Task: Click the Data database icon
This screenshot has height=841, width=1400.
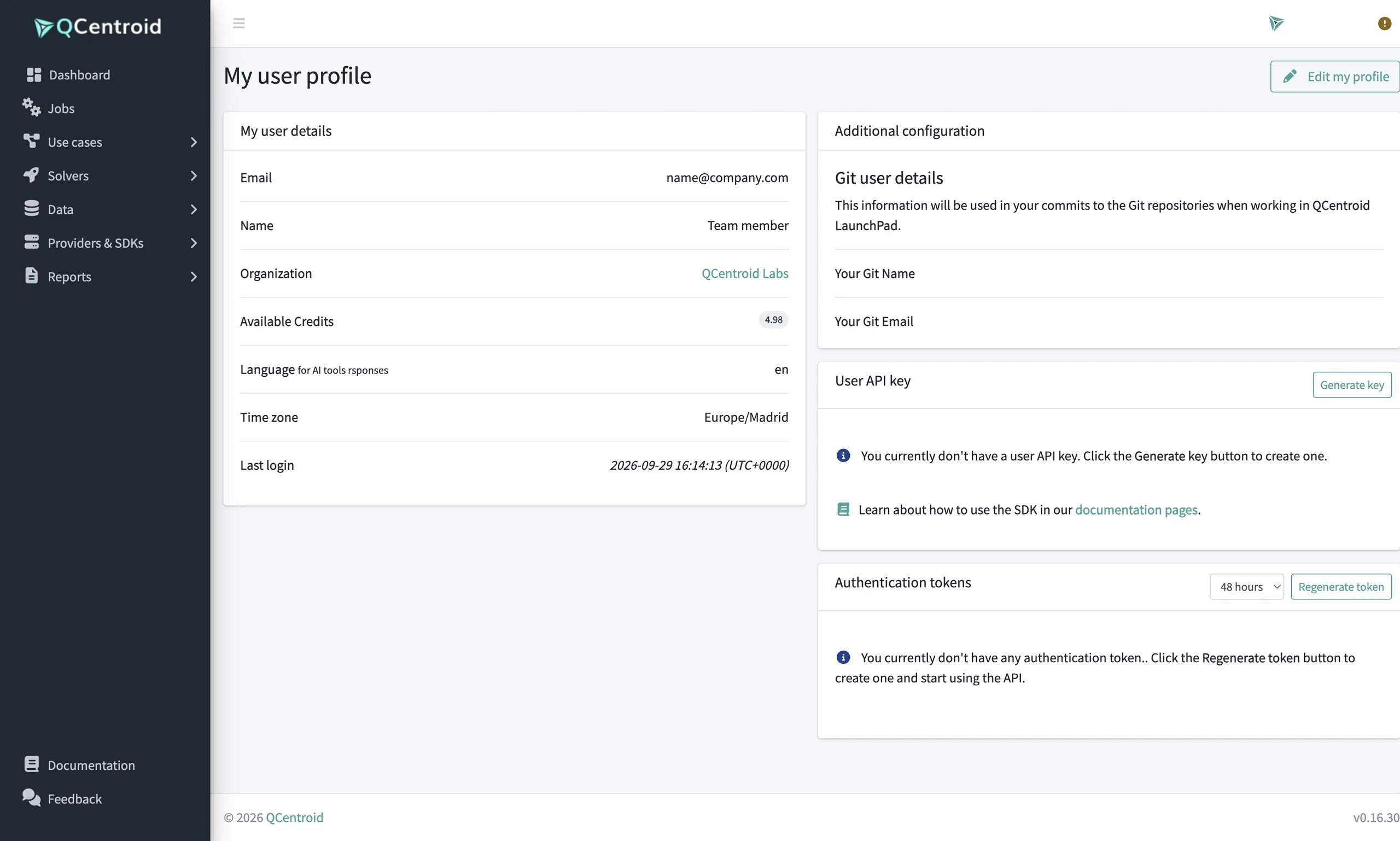Action: point(32,208)
